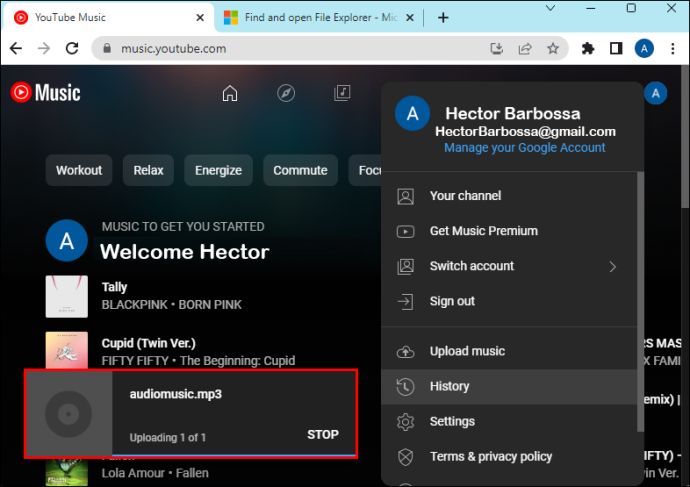Select the Commute mood chip
The height and width of the screenshot is (487, 690).
(300, 170)
